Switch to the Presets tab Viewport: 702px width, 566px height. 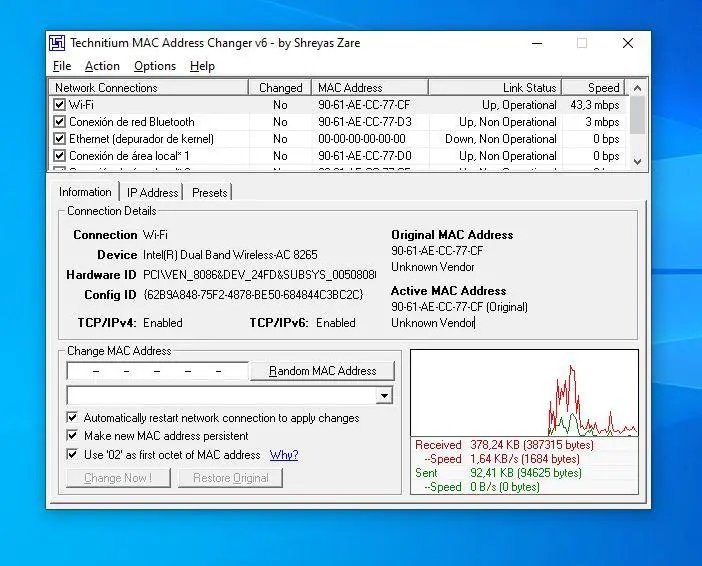coord(210,193)
